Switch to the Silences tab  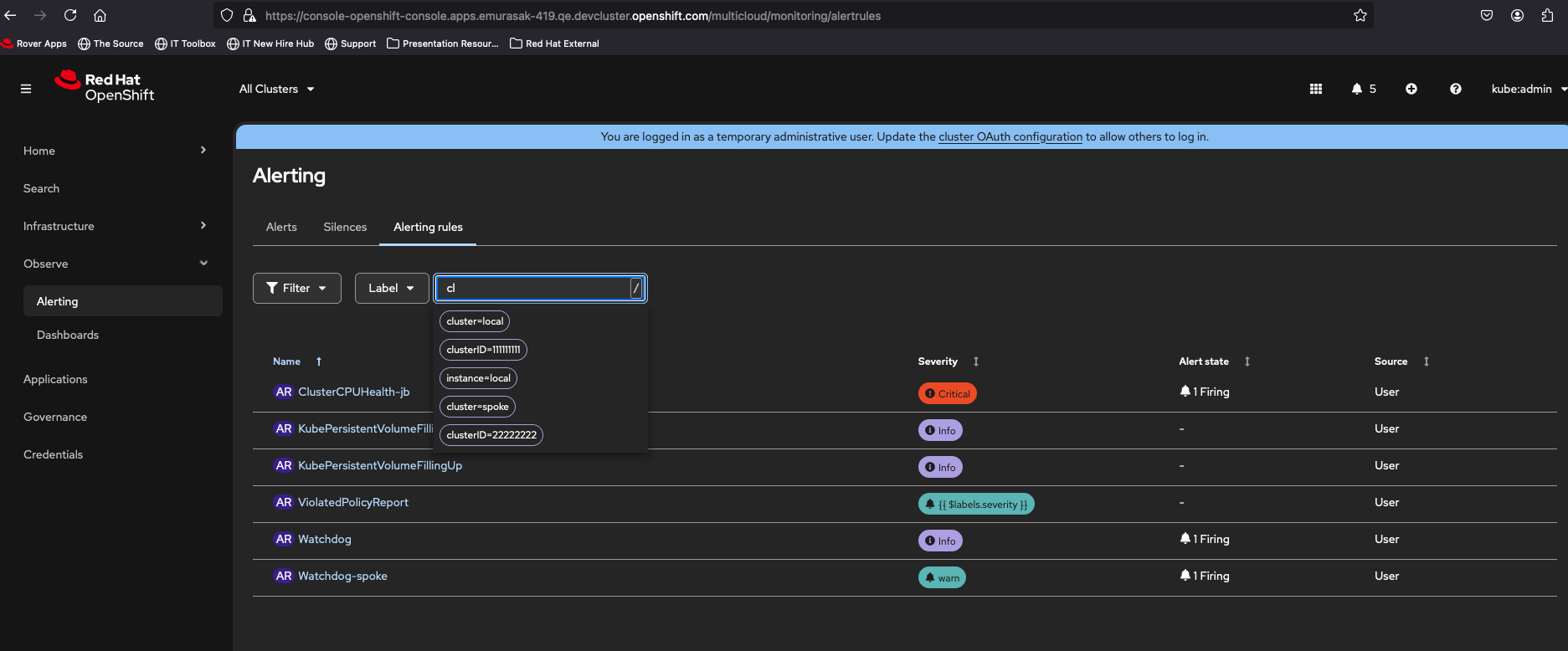(x=345, y=227)
